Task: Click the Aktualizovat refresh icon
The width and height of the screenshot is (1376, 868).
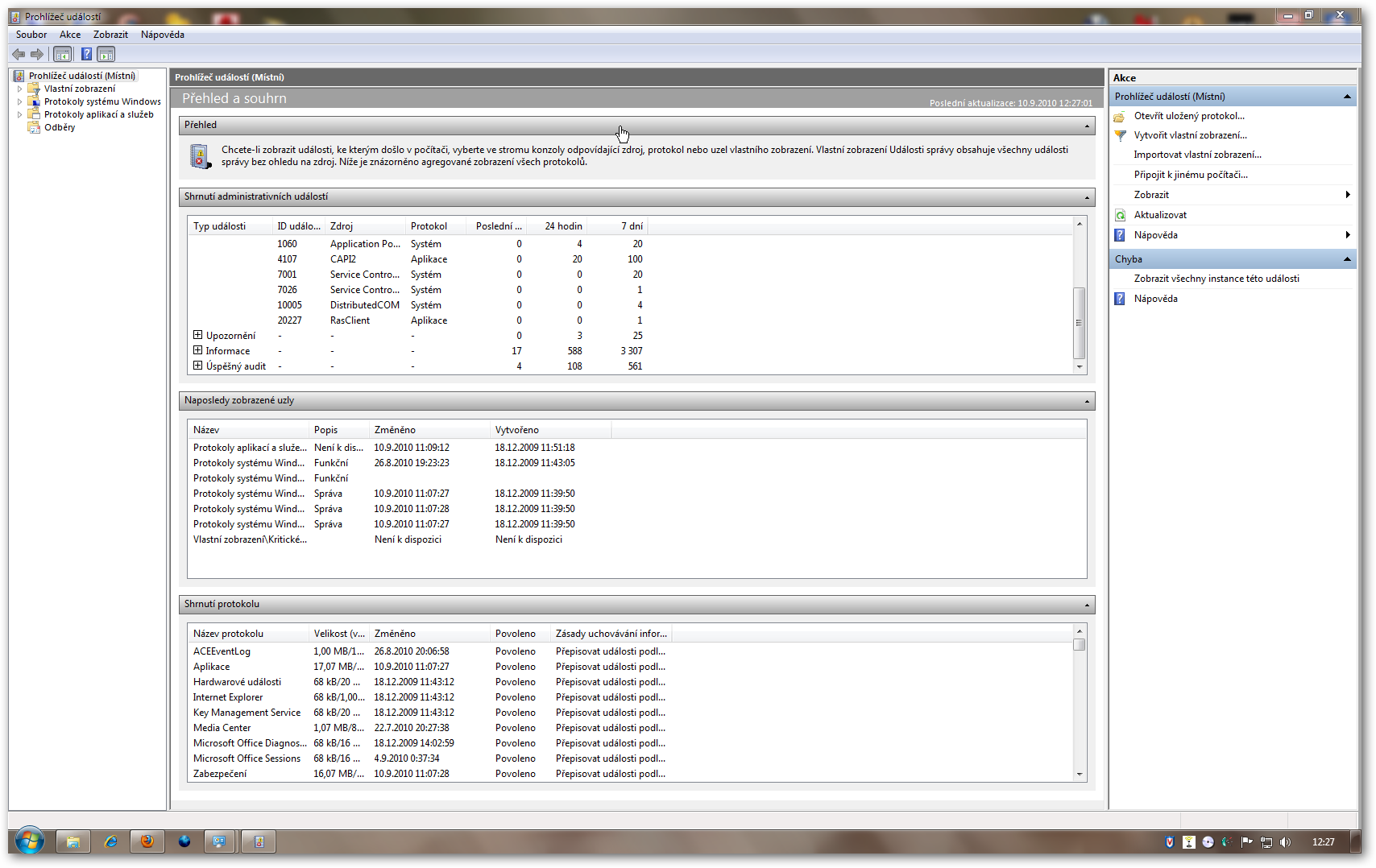Action: coord(1120,215)
